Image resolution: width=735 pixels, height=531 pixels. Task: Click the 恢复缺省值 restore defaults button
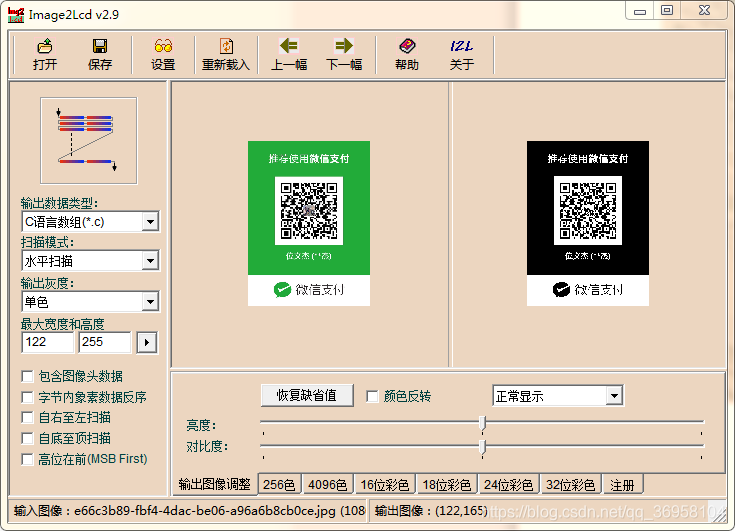307,396
